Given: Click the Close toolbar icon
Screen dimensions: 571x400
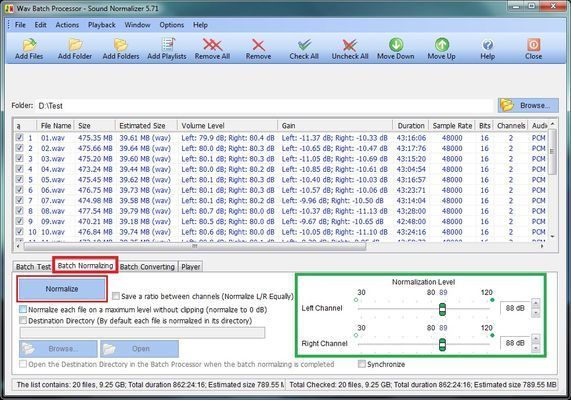Looking at the screenshot, I should 533,45.
